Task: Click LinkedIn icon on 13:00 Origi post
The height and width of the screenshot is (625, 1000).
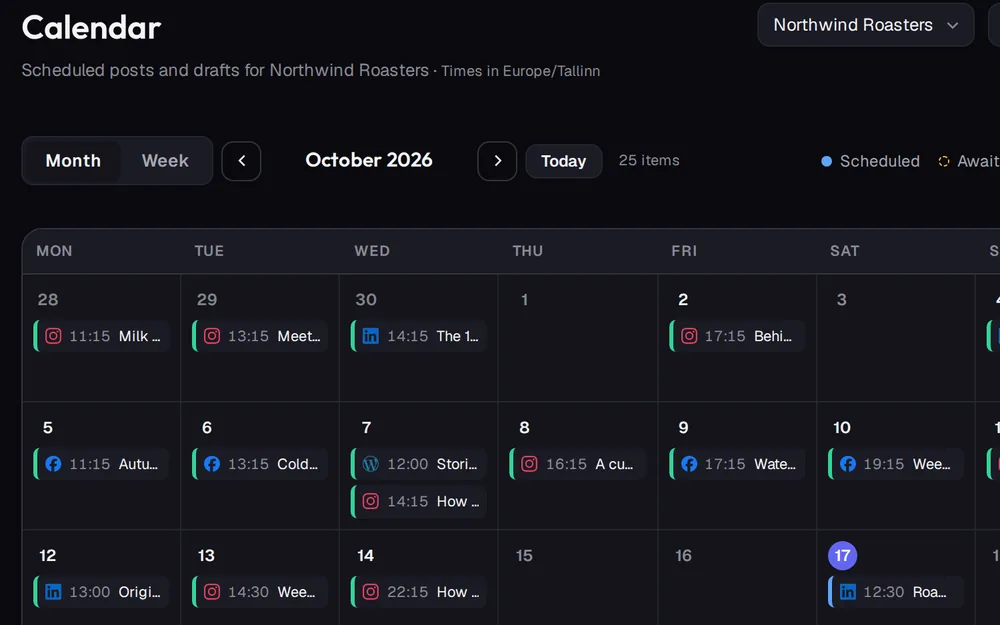Action: [x=54, y=592]
